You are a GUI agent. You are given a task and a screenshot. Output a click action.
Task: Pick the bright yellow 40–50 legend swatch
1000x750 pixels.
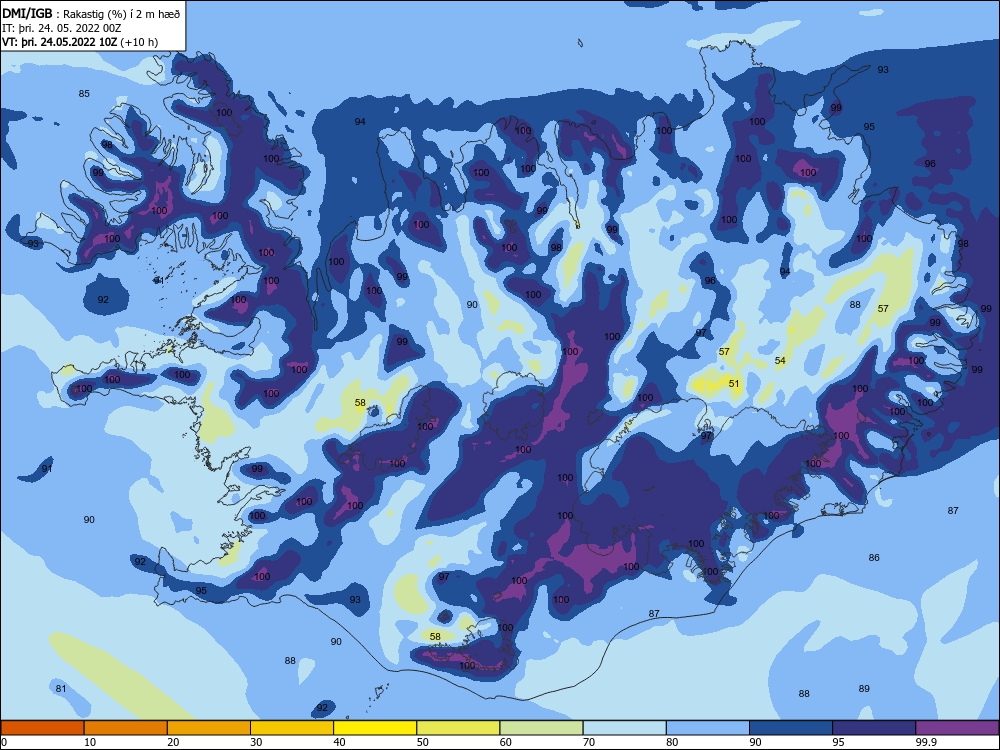coord(375,728)
